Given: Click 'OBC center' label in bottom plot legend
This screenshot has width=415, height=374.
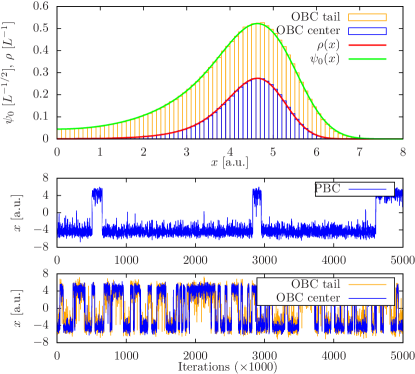Looking at the screenshot, I should tap(308, 298).
